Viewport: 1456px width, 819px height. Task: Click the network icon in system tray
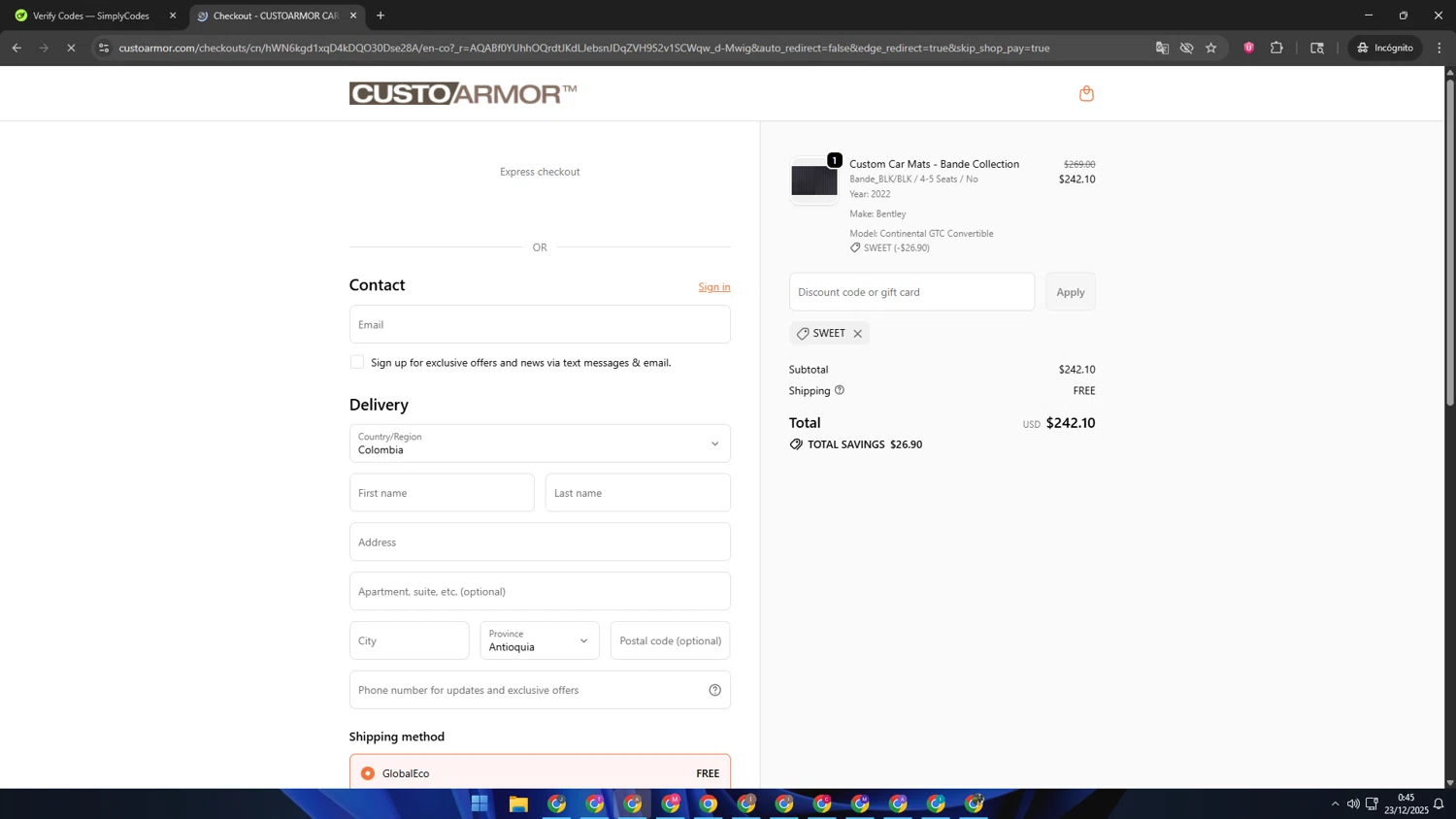tap(1372, 803)
